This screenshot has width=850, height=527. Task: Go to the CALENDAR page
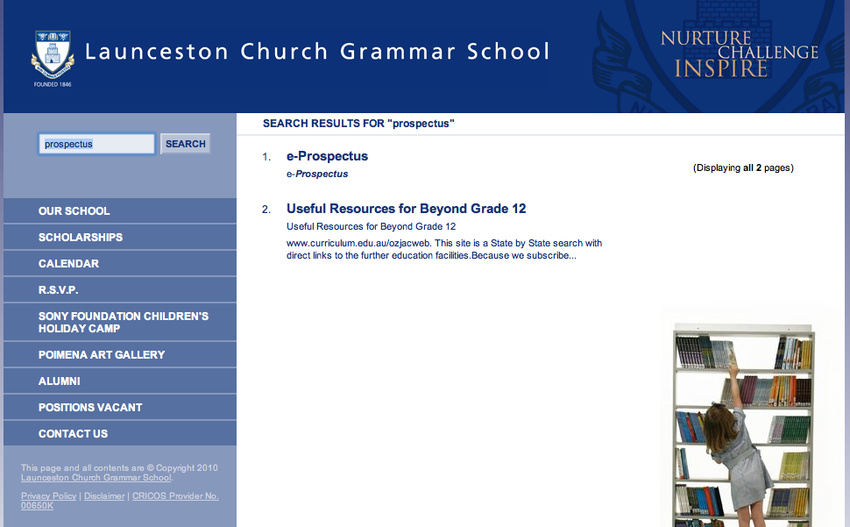(120, 264)
